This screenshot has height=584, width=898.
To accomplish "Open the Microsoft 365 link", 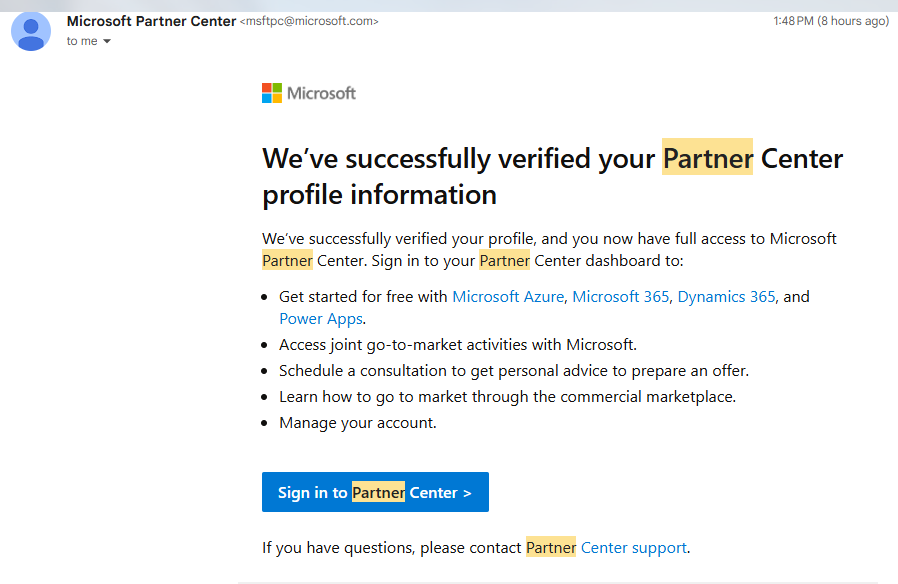I will click(x=621, y=297).
